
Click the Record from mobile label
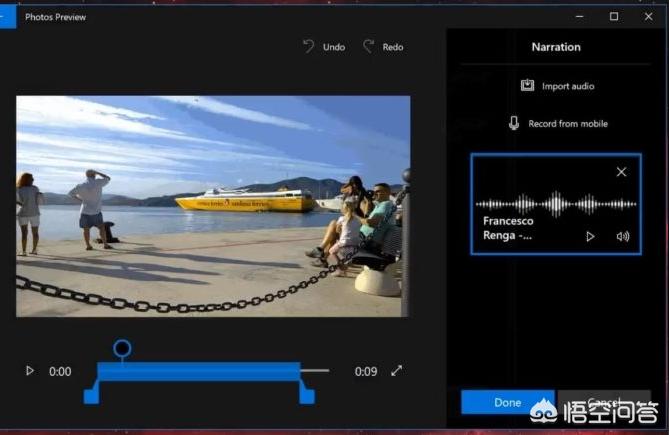pyautogui.click(x=568, y=124)
